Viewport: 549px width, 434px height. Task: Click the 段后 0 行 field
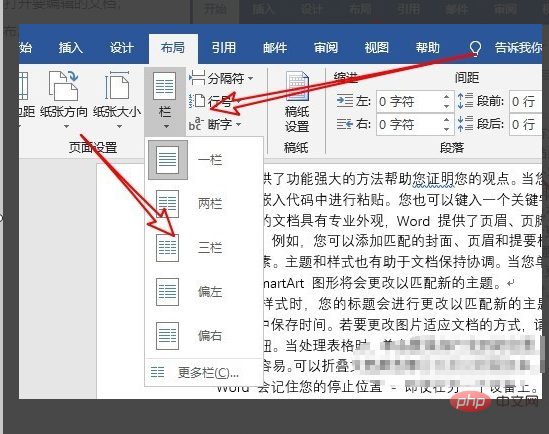(x=526, y=124)
